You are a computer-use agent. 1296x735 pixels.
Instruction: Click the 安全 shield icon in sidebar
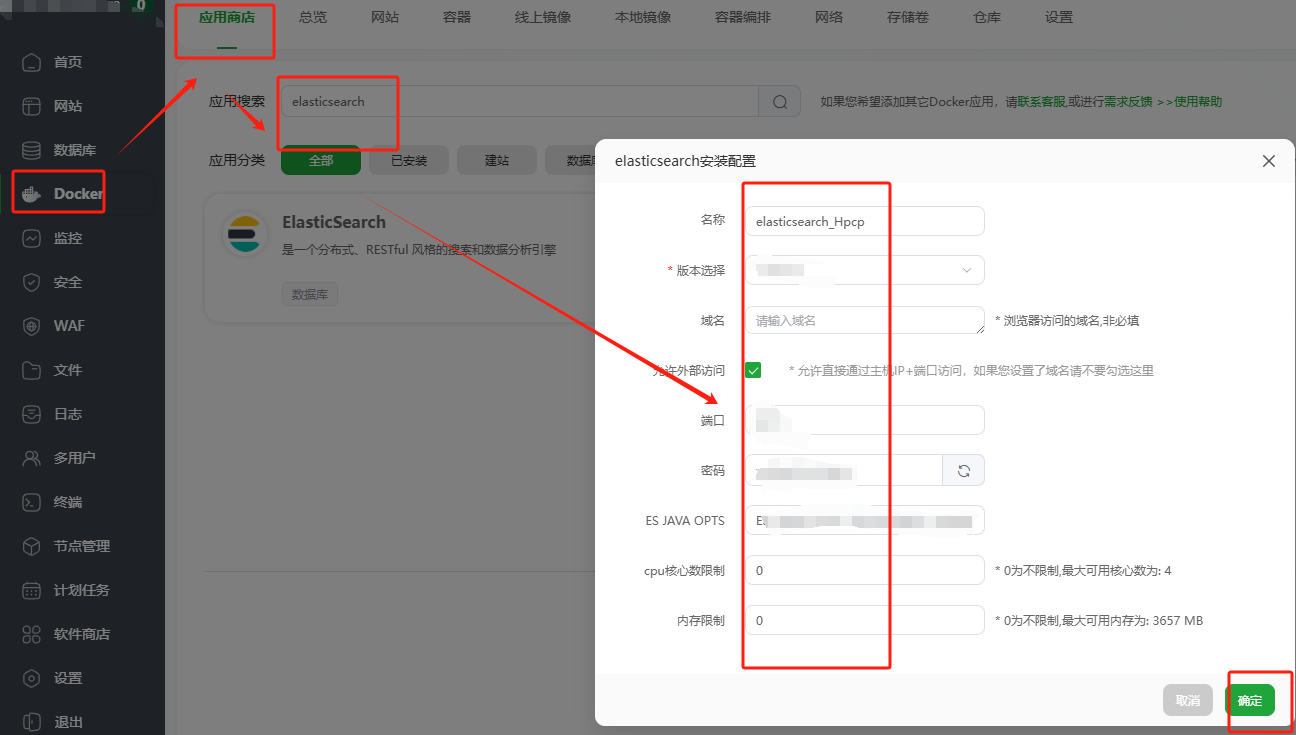pos(33,282)
